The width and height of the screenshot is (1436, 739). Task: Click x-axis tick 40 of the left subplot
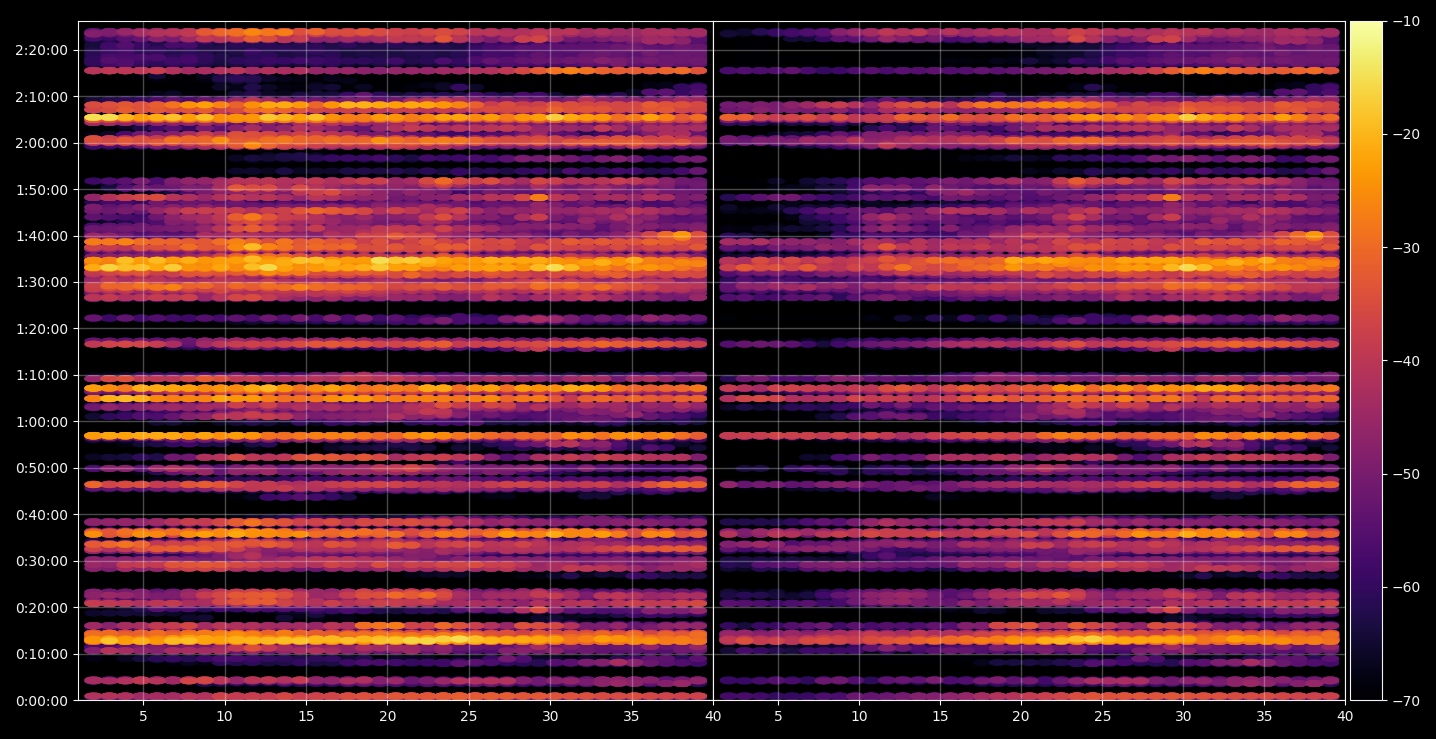point(713,716)
